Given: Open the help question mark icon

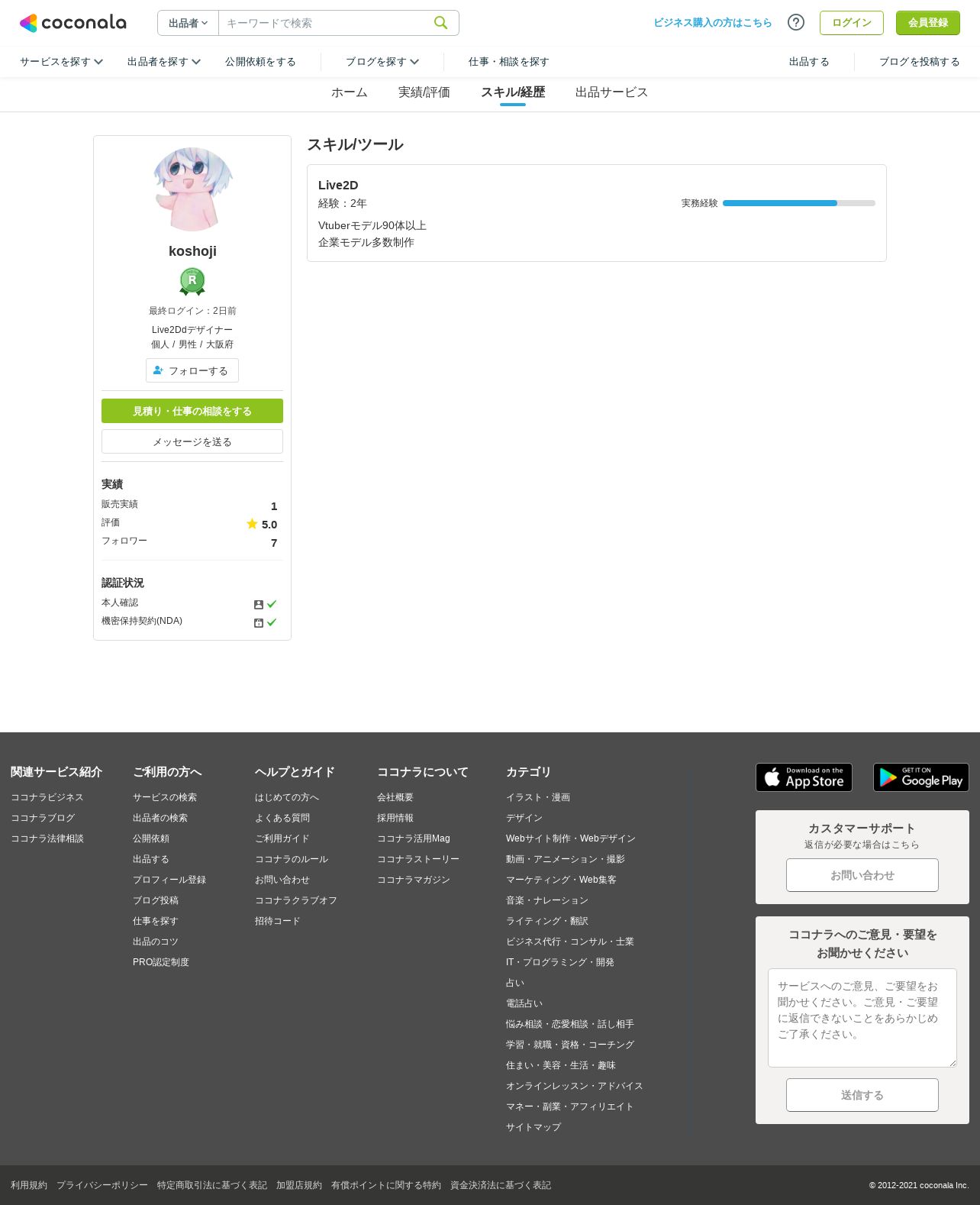Looking at the screenshot, I should point(796,22).
